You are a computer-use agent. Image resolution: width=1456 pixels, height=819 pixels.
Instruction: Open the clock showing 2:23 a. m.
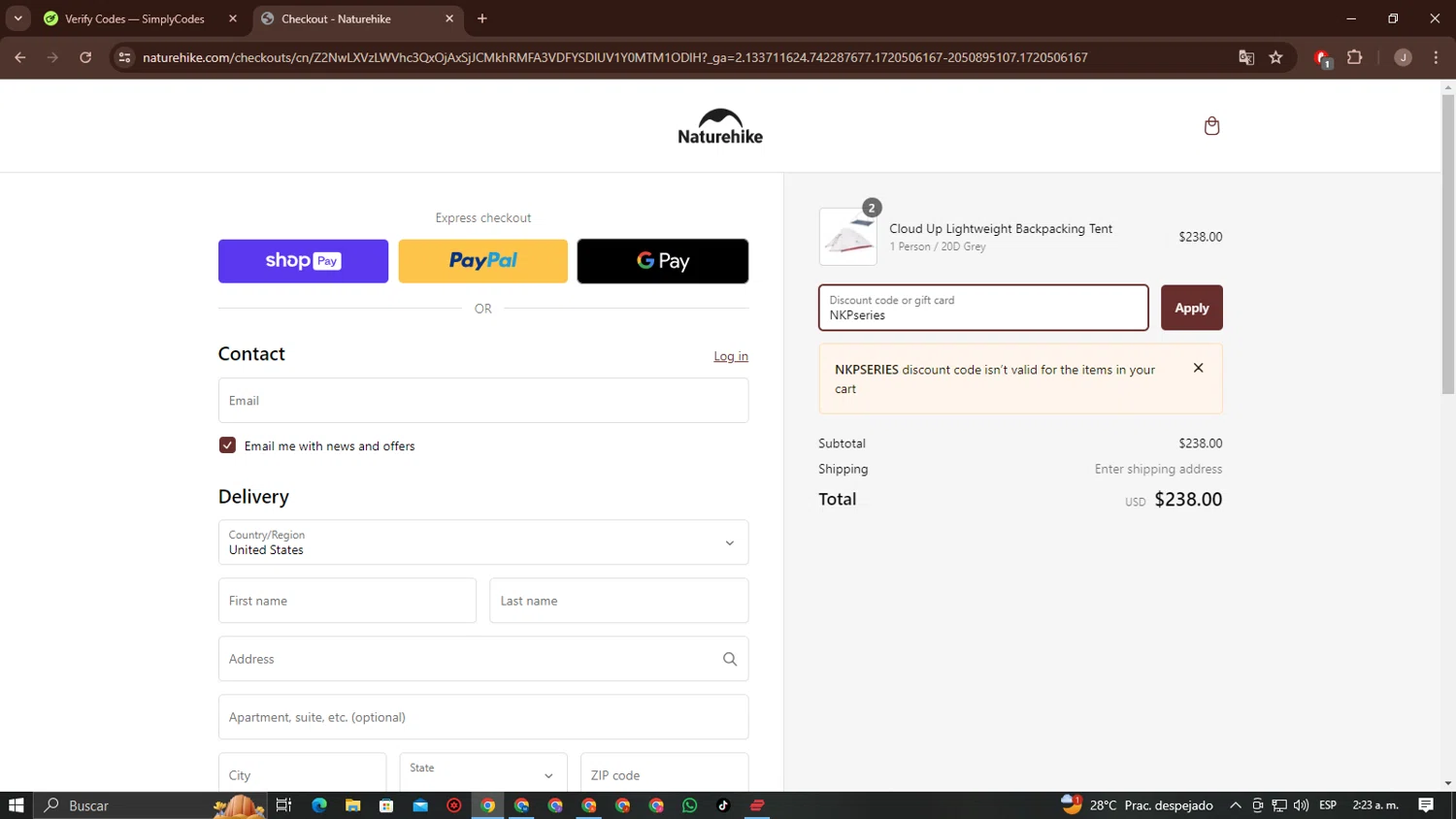(1375, 805)
